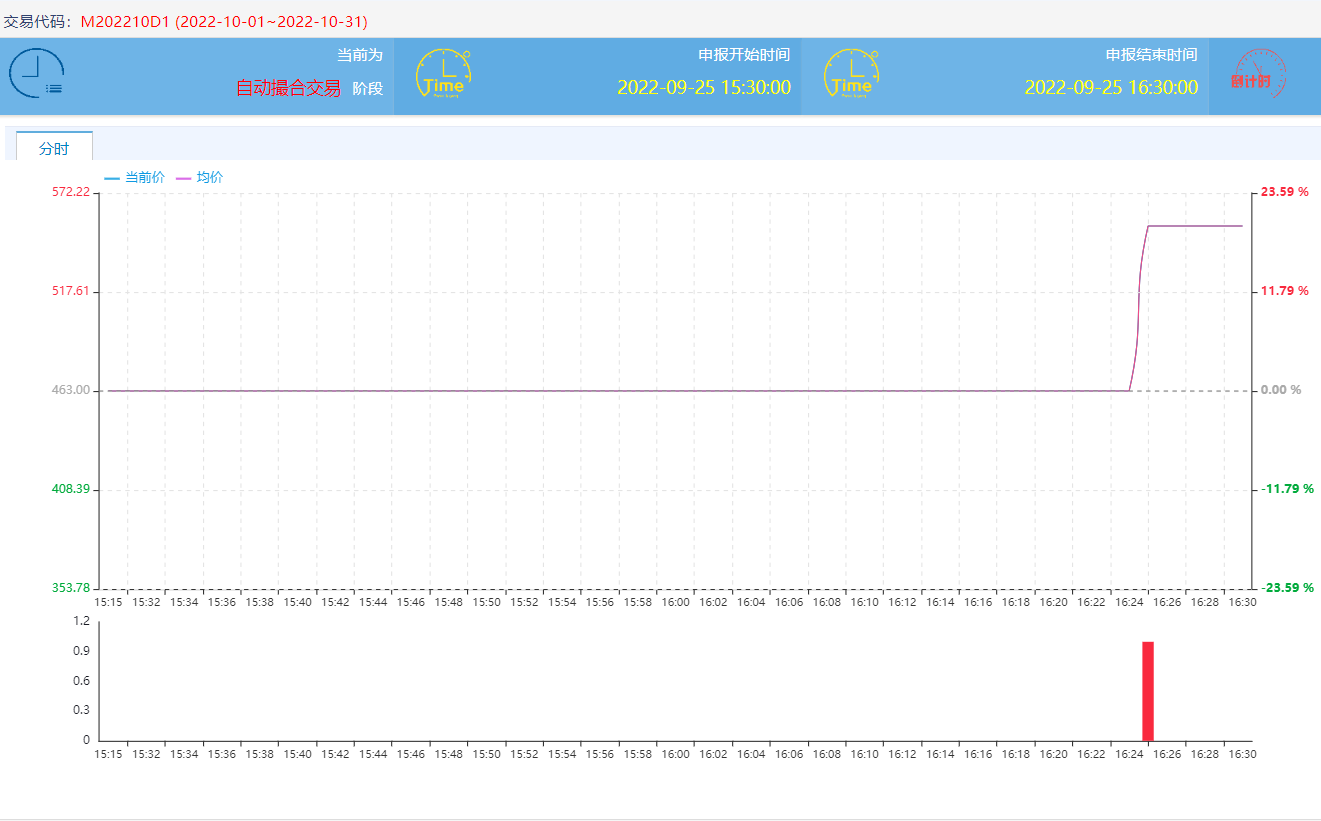Click the 463.00 baseline price label
This screenshot has width=1321, height=821.
coord(70,390)
